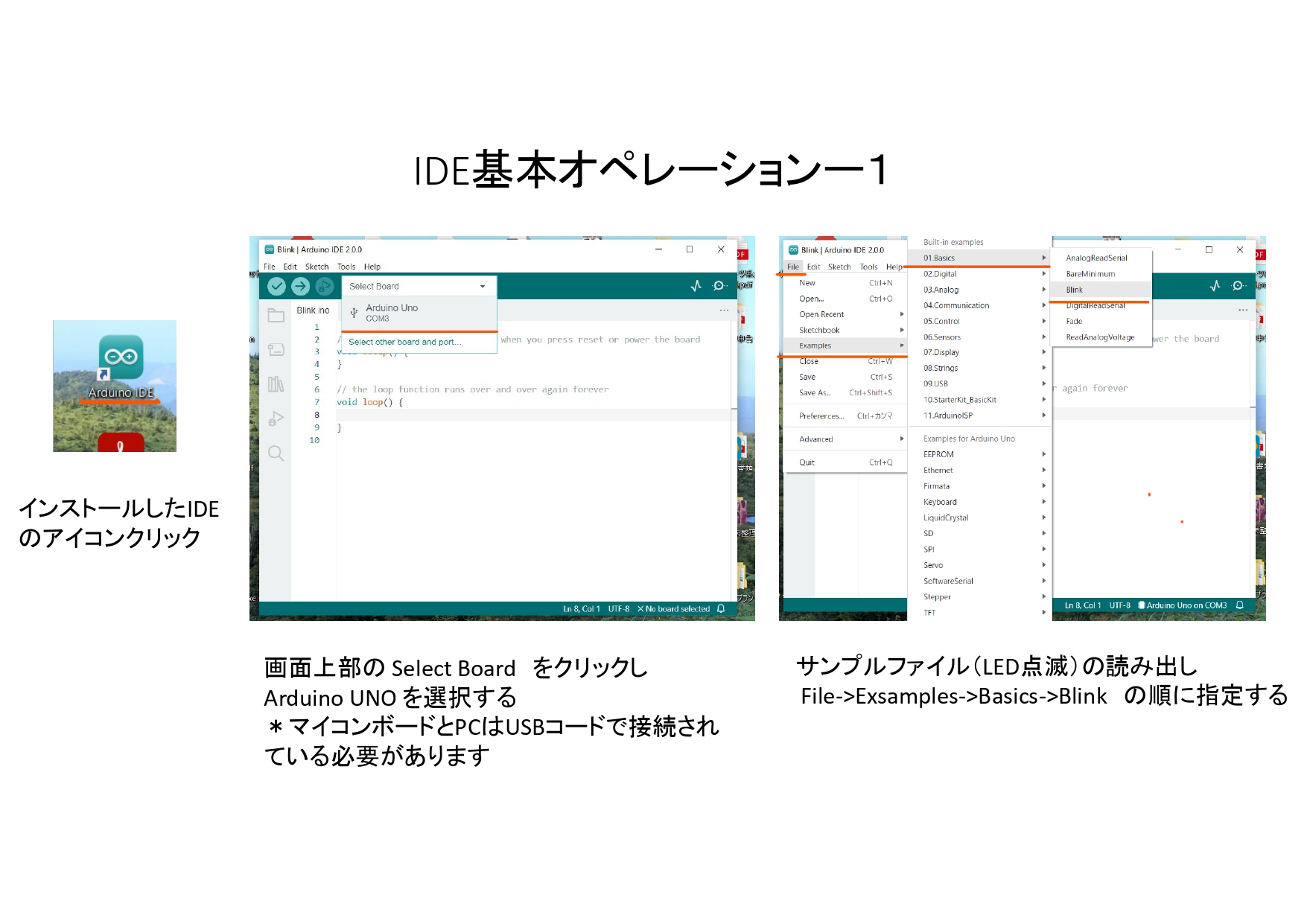The image size is (1307, 924).
Task: Open Edit menu in the Select Board window
Action: click(290, 267)
